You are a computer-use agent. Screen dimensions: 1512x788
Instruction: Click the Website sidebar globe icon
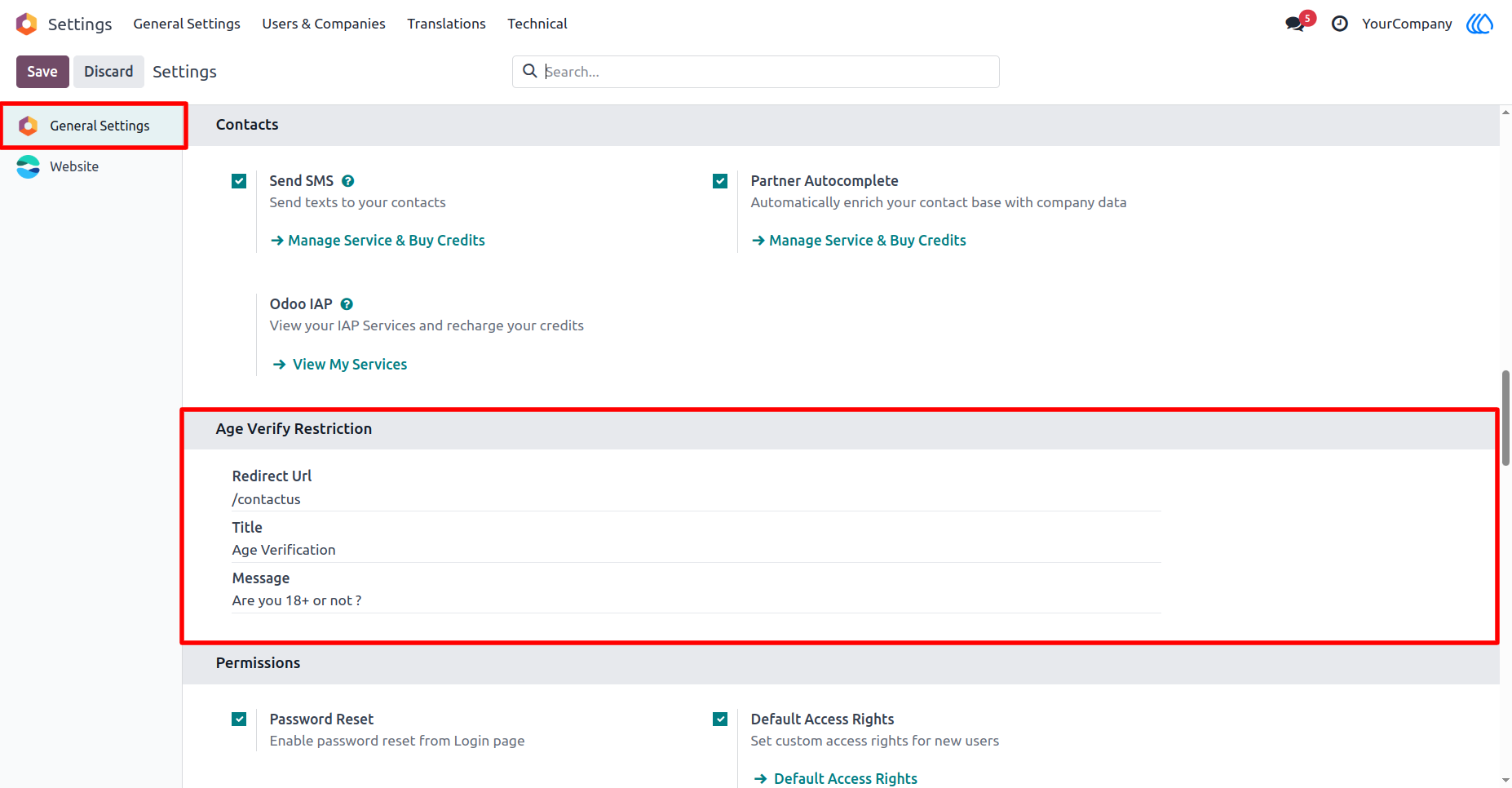pyautogui.click(x=29, y=166)
